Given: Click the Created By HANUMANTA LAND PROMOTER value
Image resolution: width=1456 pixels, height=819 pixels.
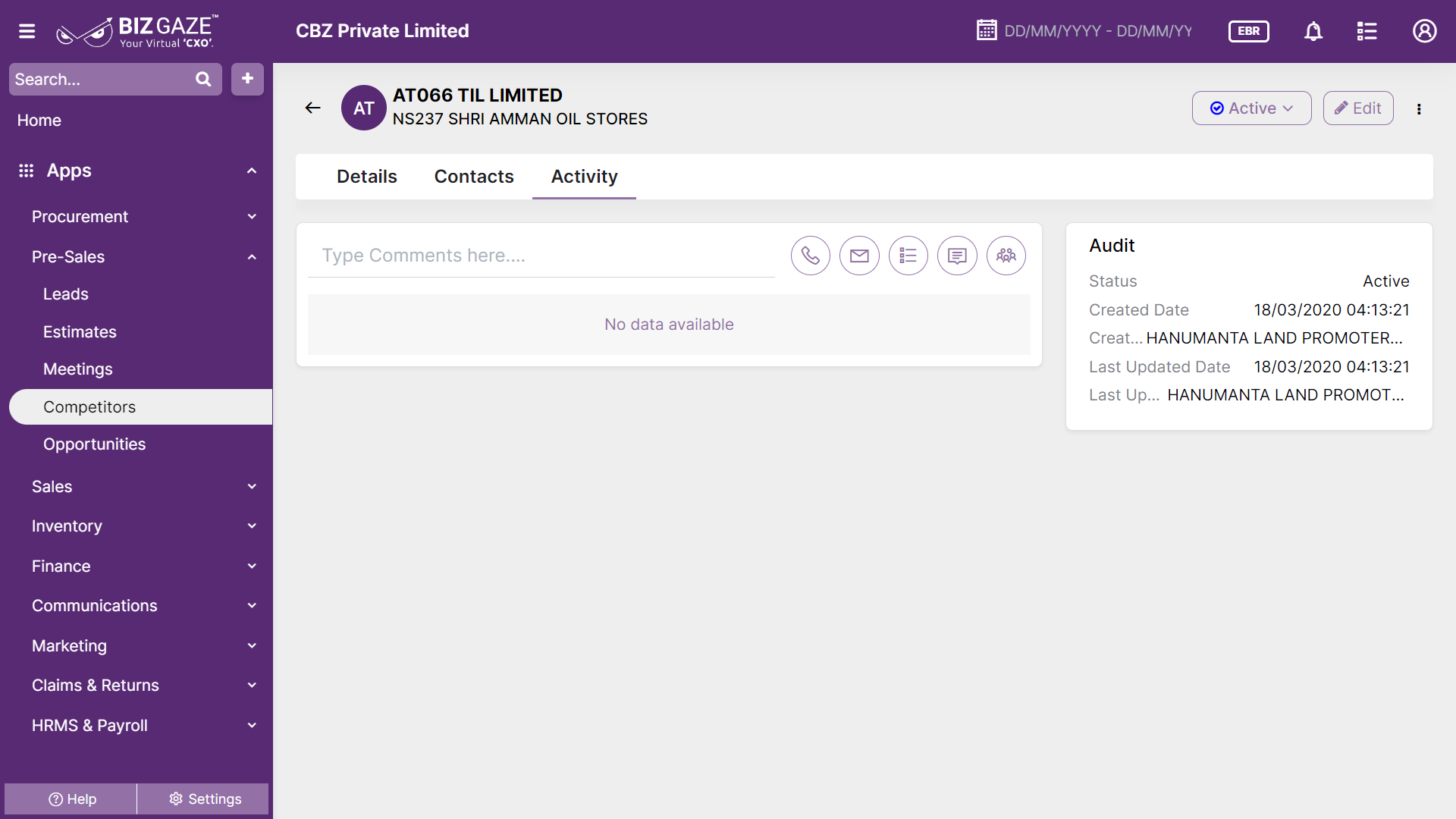Looking at the screenshot, I should pos(1274,338).
